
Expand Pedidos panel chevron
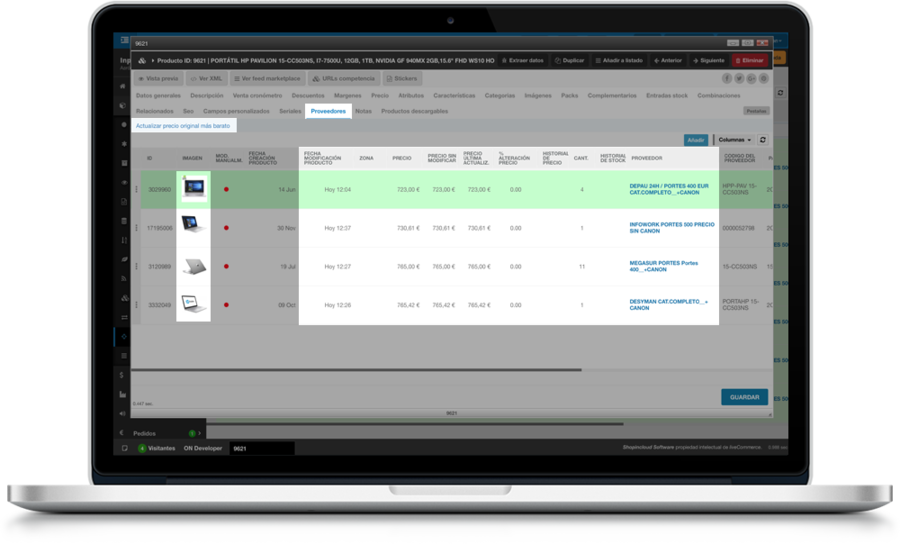(x=199, y=433)
